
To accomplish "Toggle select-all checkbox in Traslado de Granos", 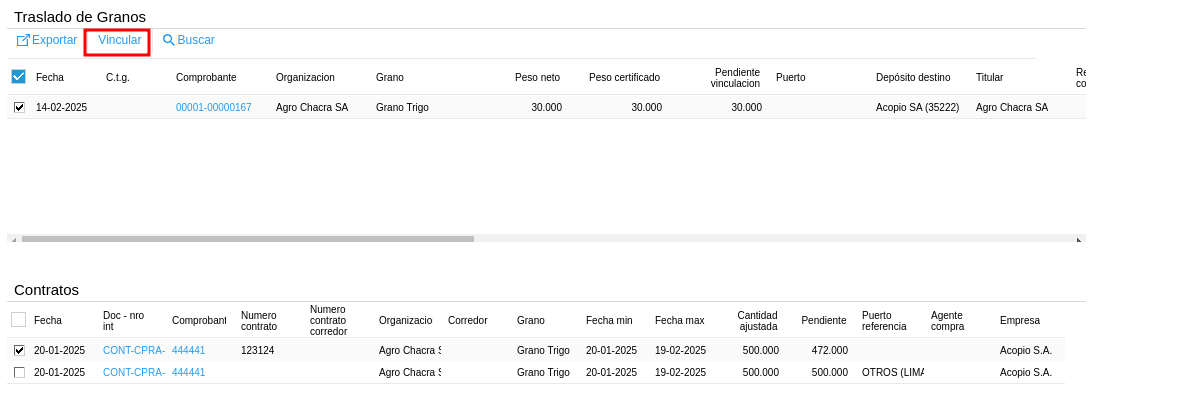I will click(x=19, y=77).
